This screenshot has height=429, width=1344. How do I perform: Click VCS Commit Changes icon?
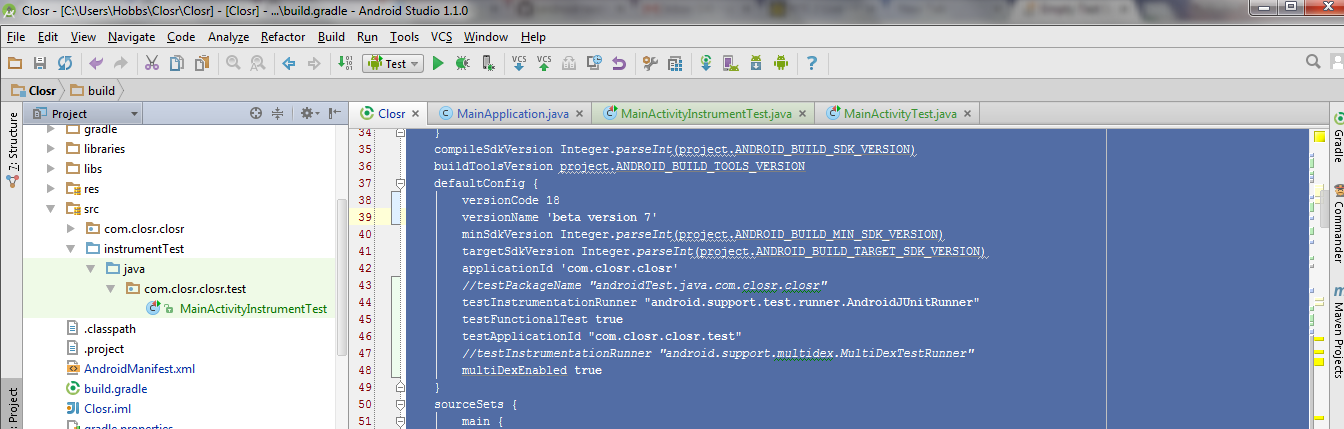pos(544,63)
